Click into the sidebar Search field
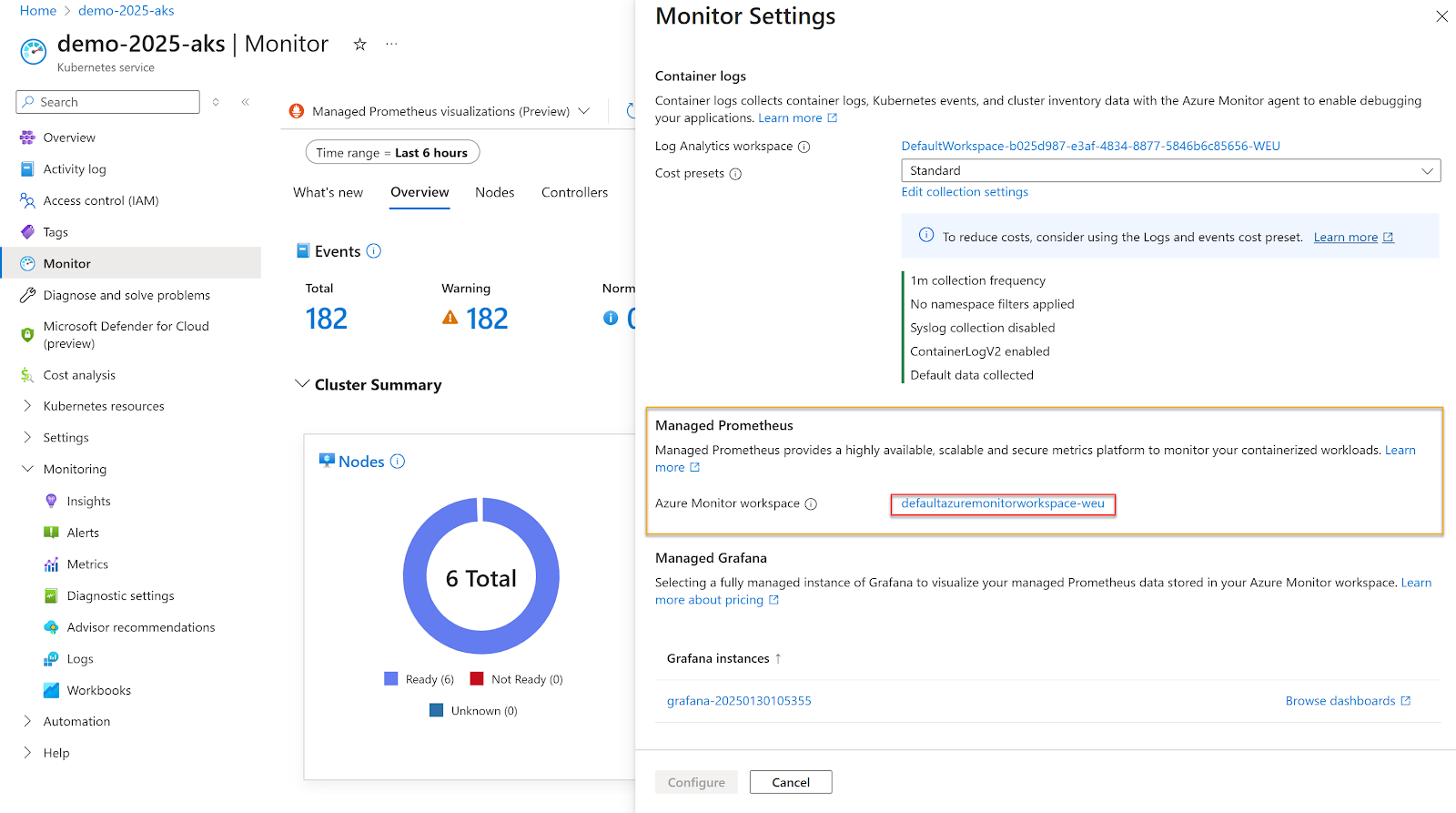 108,102
